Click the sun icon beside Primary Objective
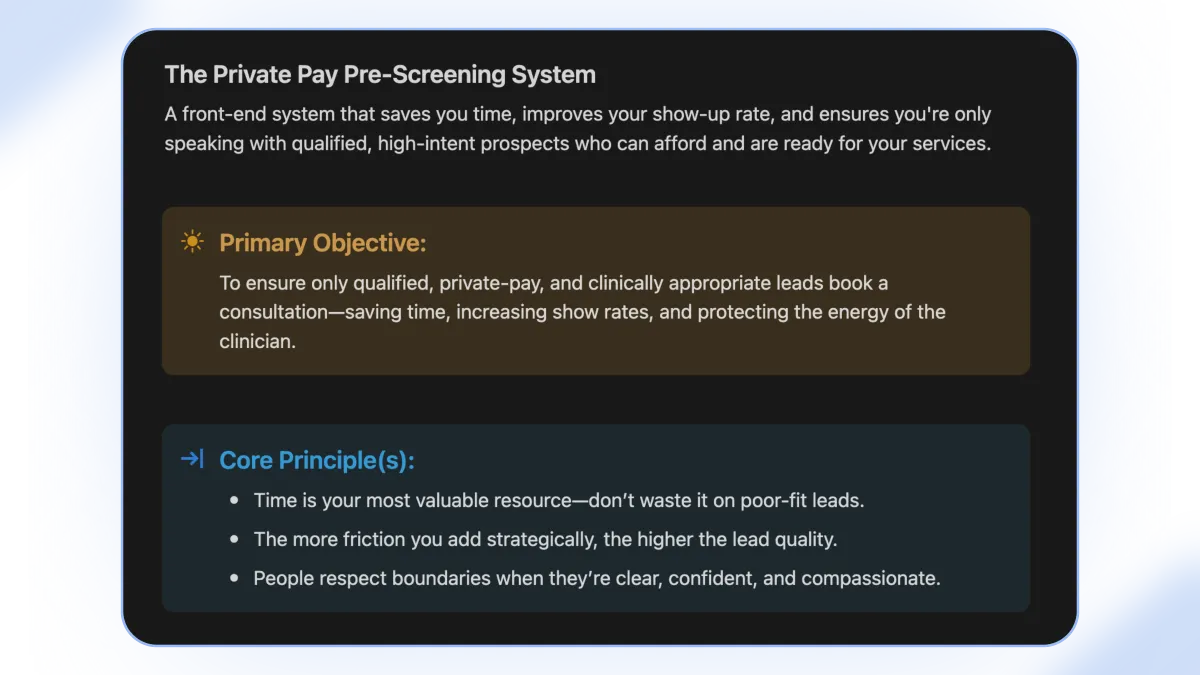Image resolution: width=1200 pixels, height=675 pixels. [192, 242]
